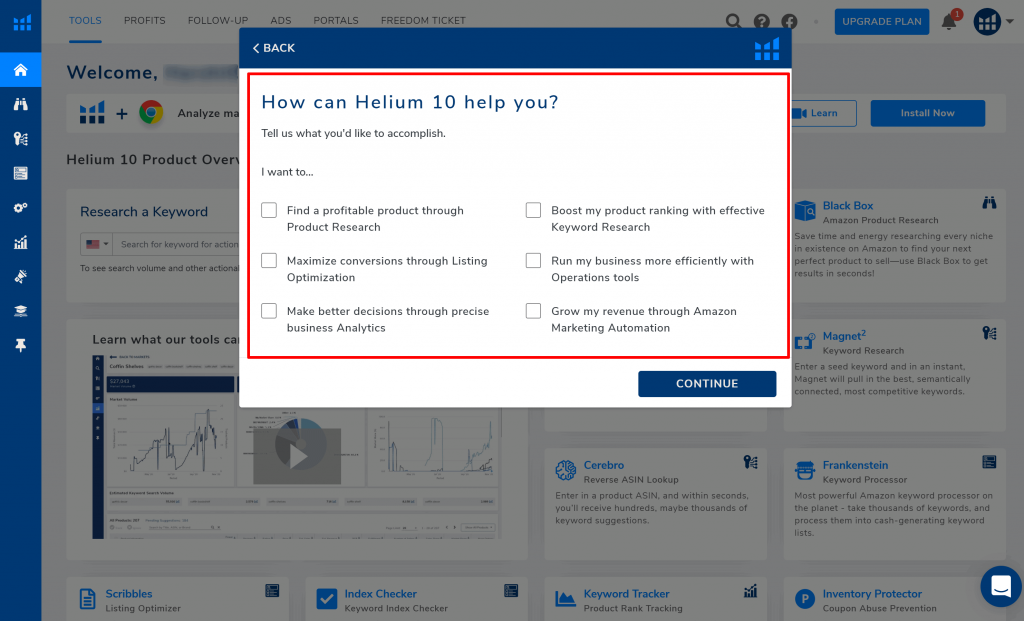The image size is (1024, 621).
Task: Open the graduation cap Learning sidebar icon
Action: pos(21,311)
